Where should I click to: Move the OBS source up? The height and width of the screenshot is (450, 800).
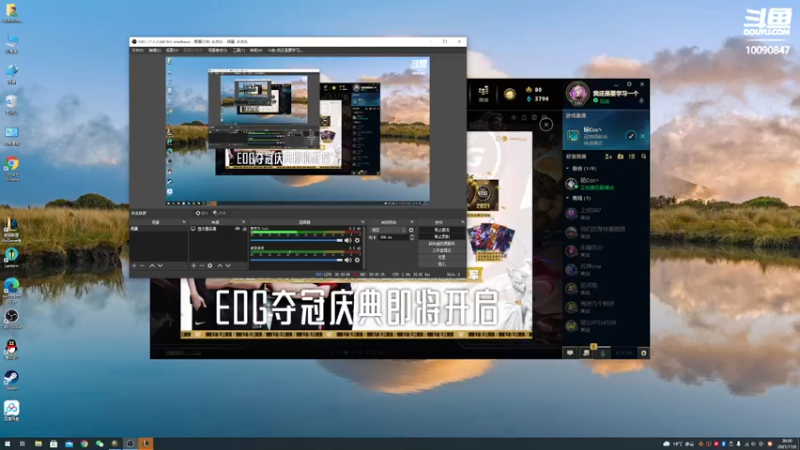pyautogui.click(x=220, y=266)
